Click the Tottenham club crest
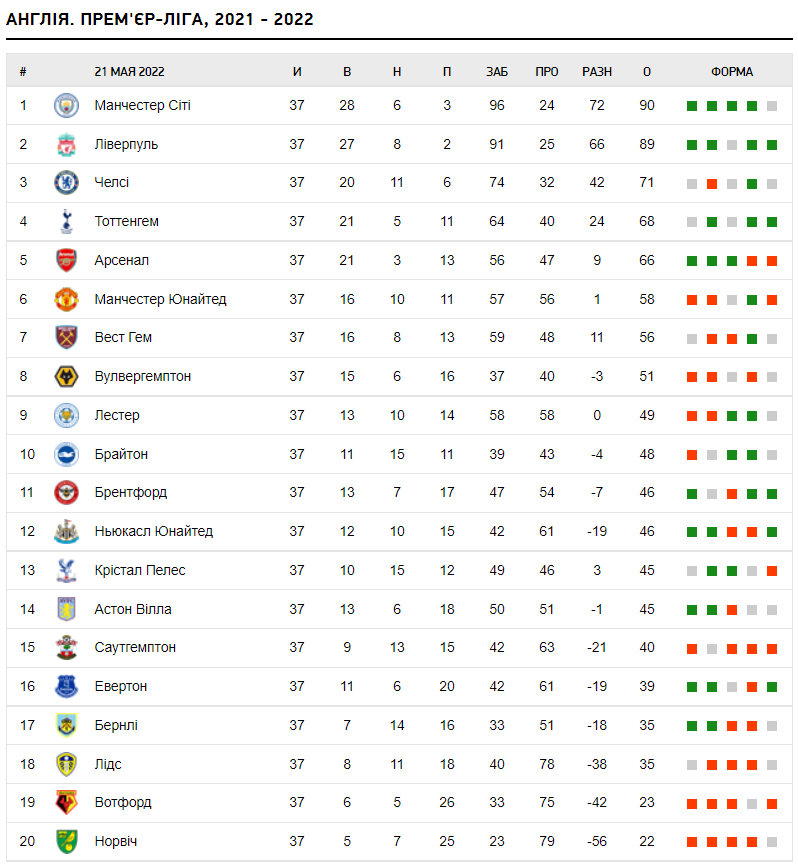This screenshot has width=798, height=866. click(66, 222)
